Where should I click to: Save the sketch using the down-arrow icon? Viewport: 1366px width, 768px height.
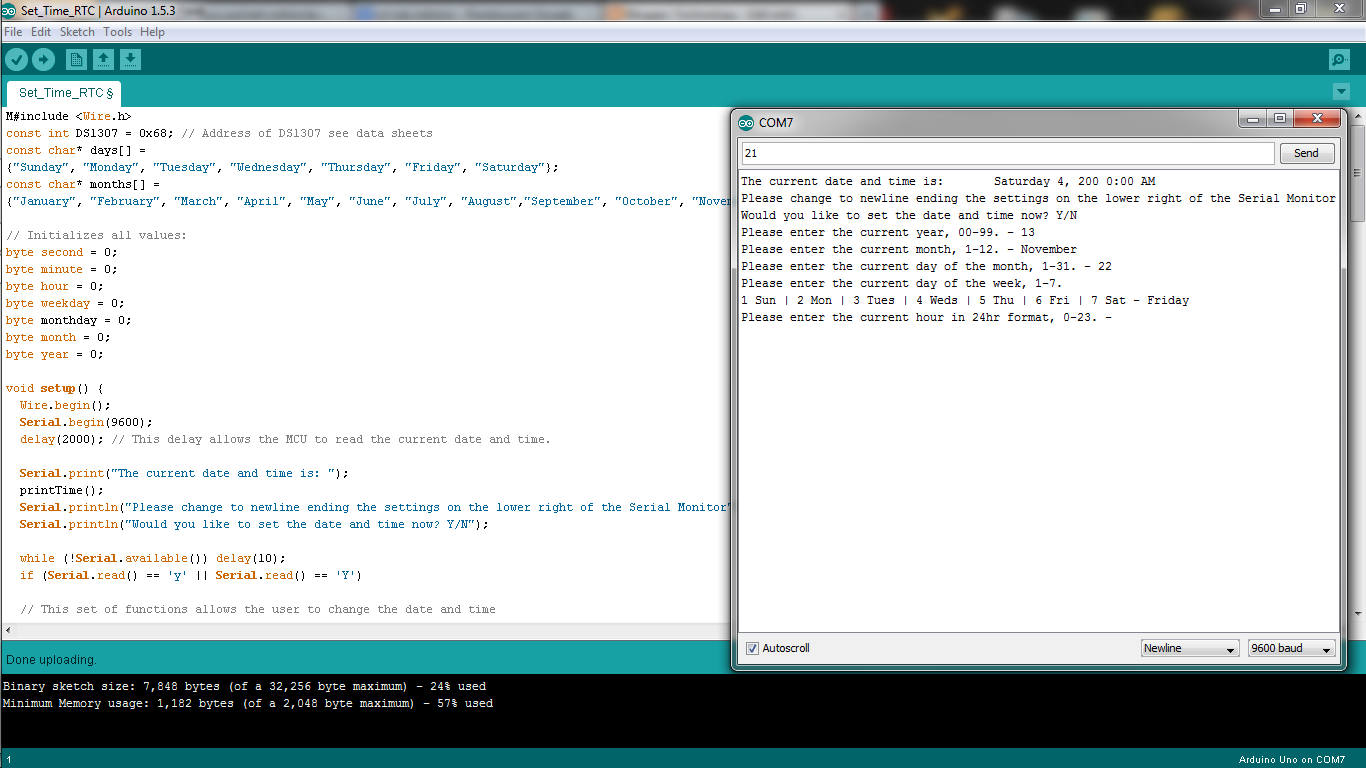130,60
